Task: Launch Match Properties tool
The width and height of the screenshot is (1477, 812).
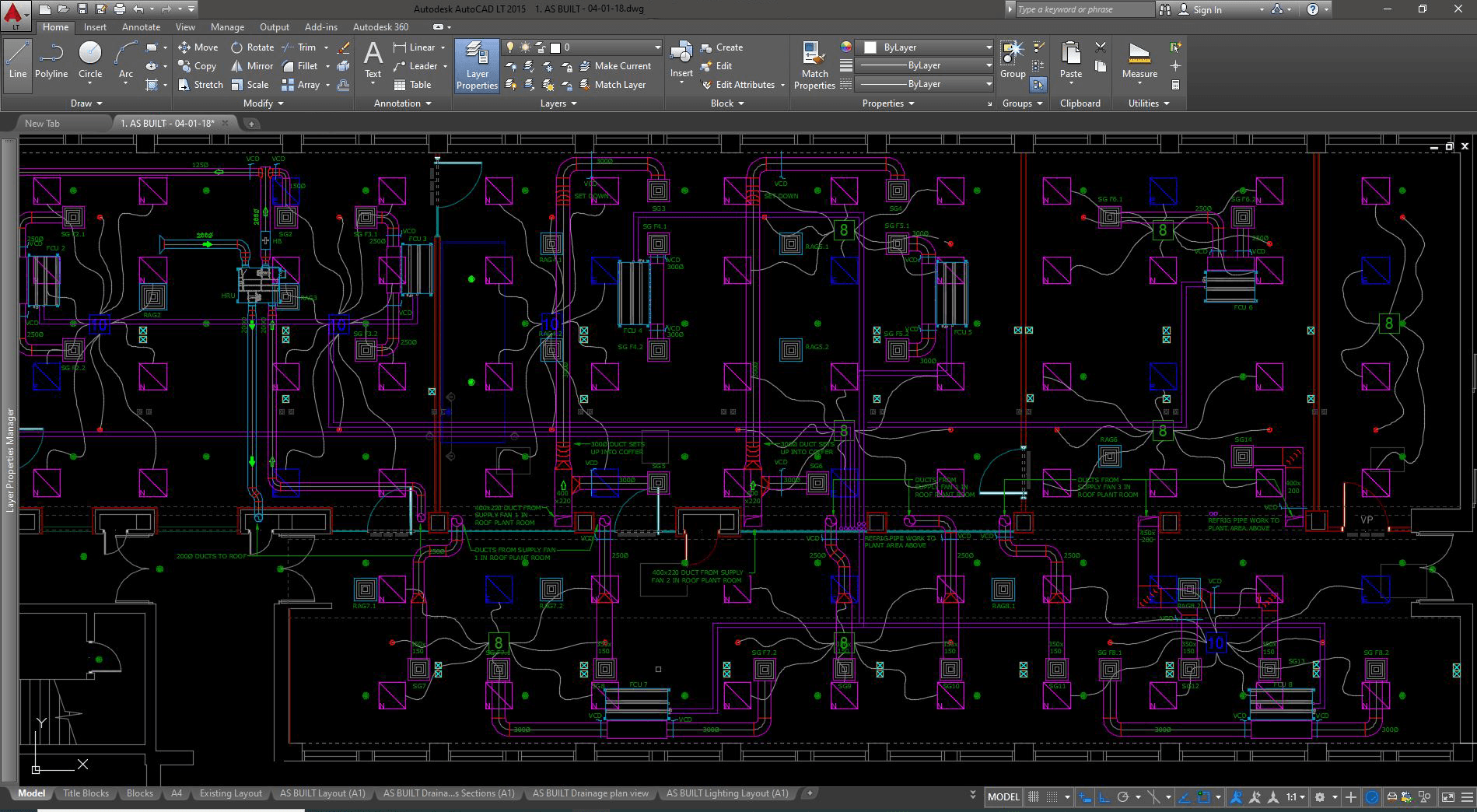Action: (814, 66)
